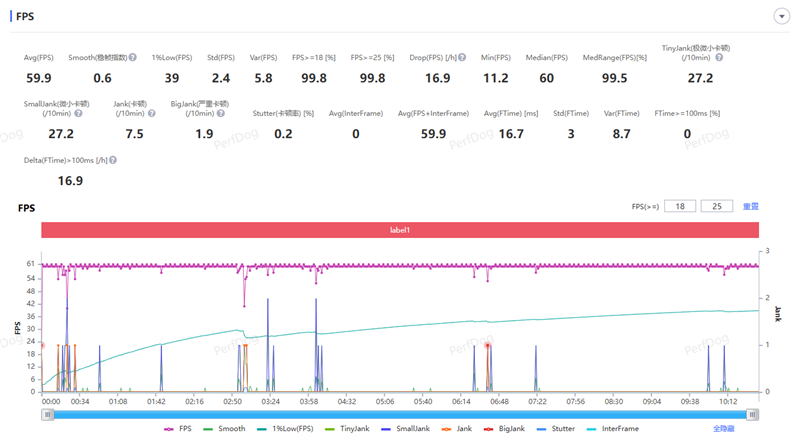Click BigJank info question icon
Screen dimensions: 800x435
pos(217,113)
